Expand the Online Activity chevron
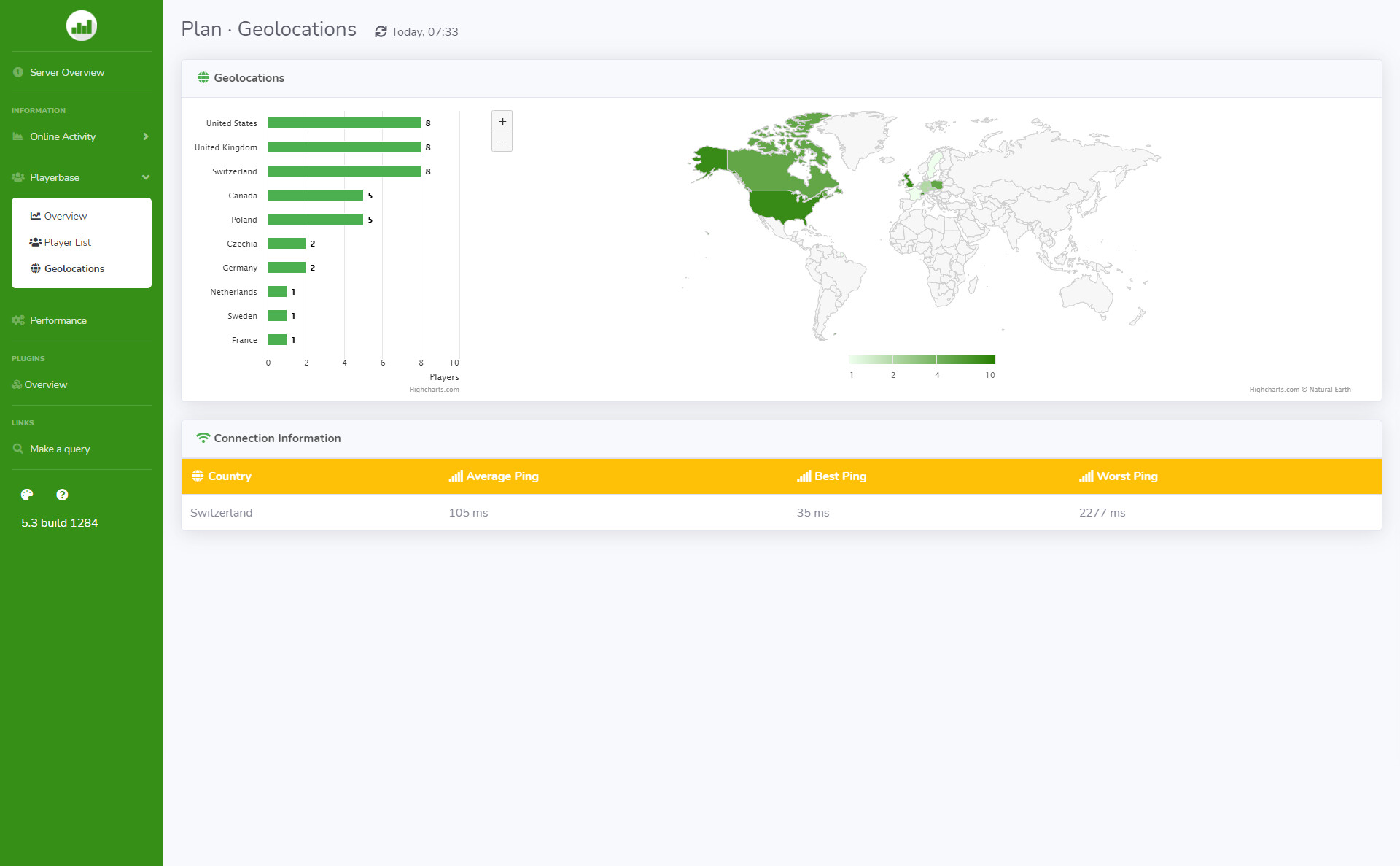 tap(146, 136)
